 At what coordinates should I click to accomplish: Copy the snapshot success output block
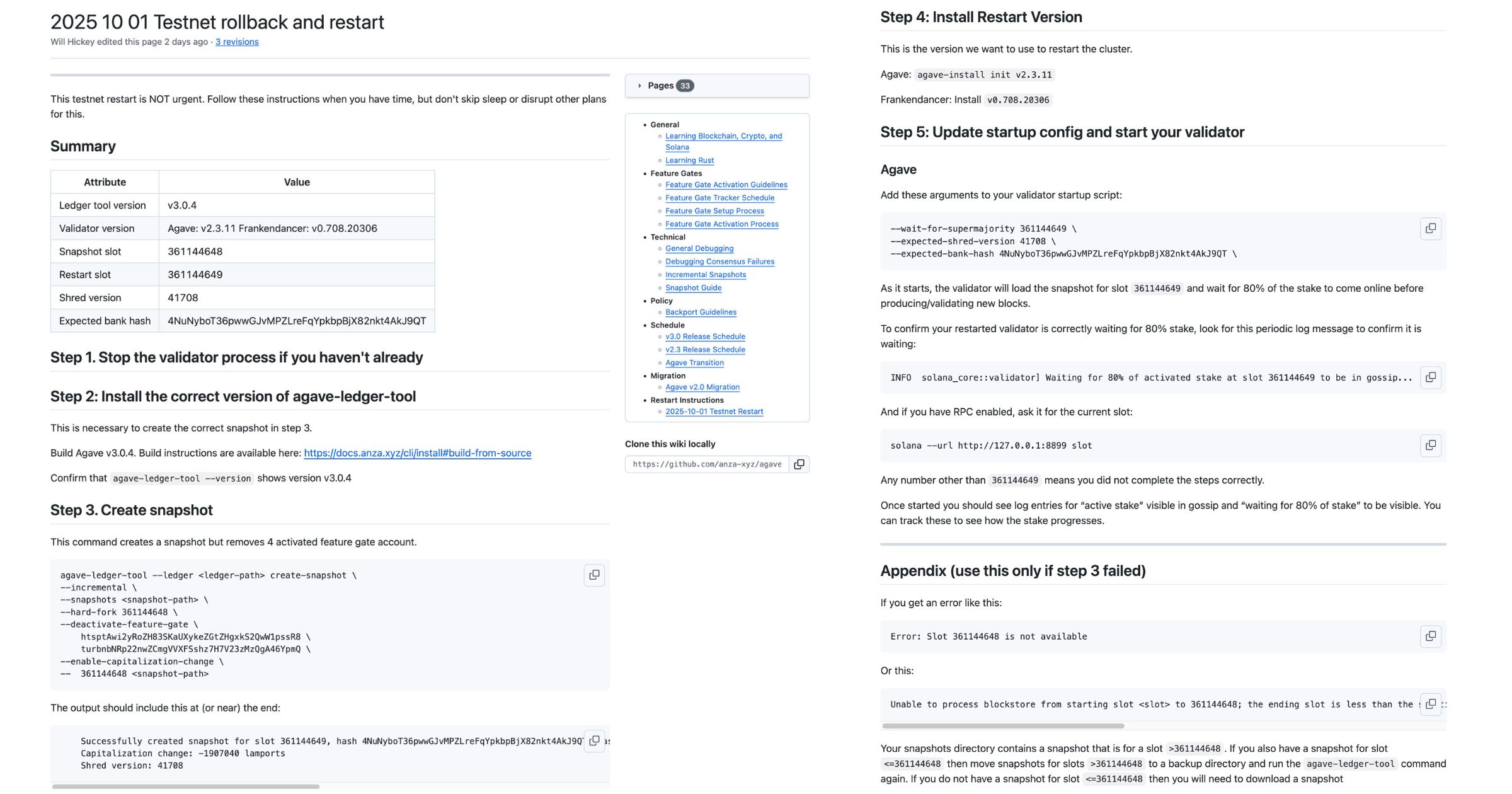pyautogui.click(x=593, y=740)
